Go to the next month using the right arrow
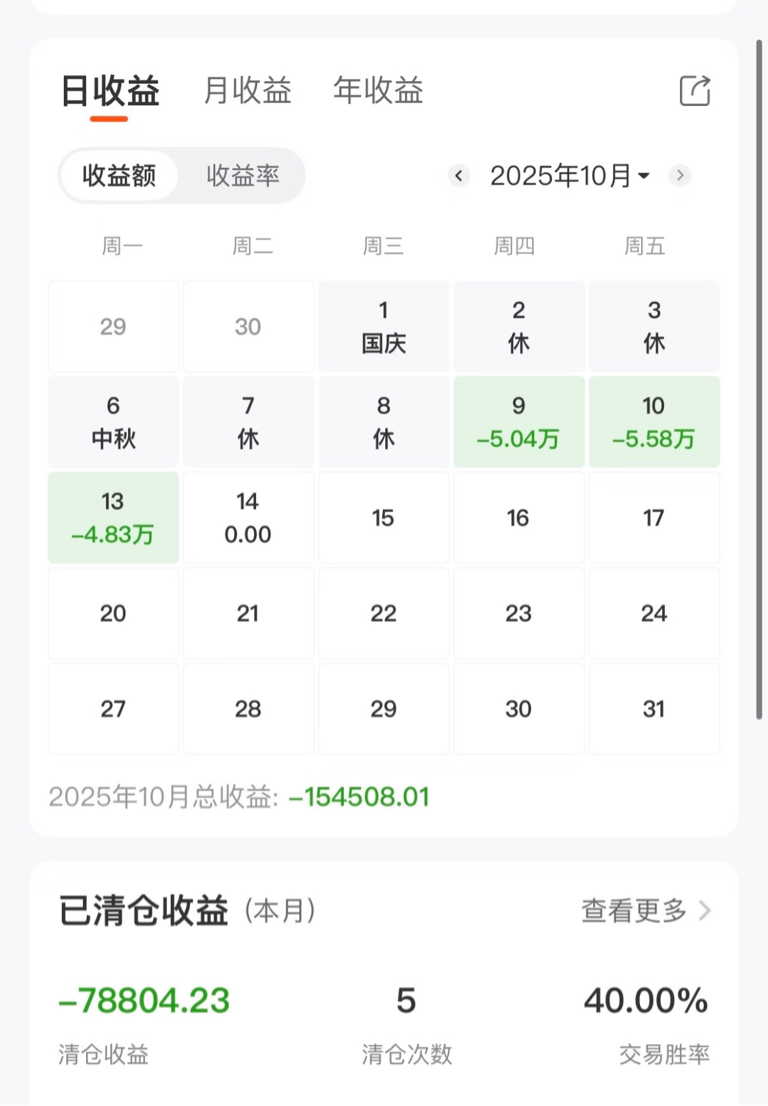Screen dimensions: 768x1106 point(680,176)
